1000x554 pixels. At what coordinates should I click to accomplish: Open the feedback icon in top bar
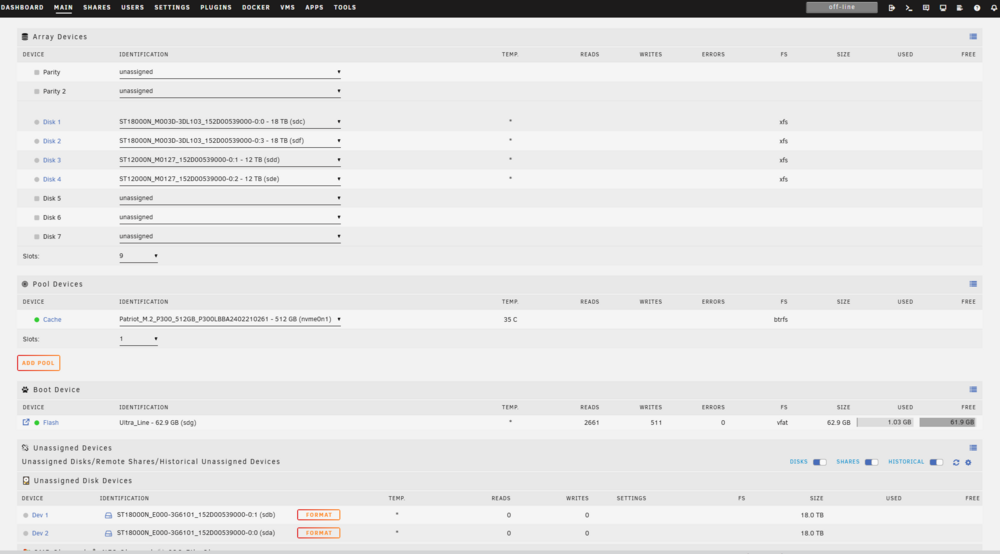pos(926,8)
